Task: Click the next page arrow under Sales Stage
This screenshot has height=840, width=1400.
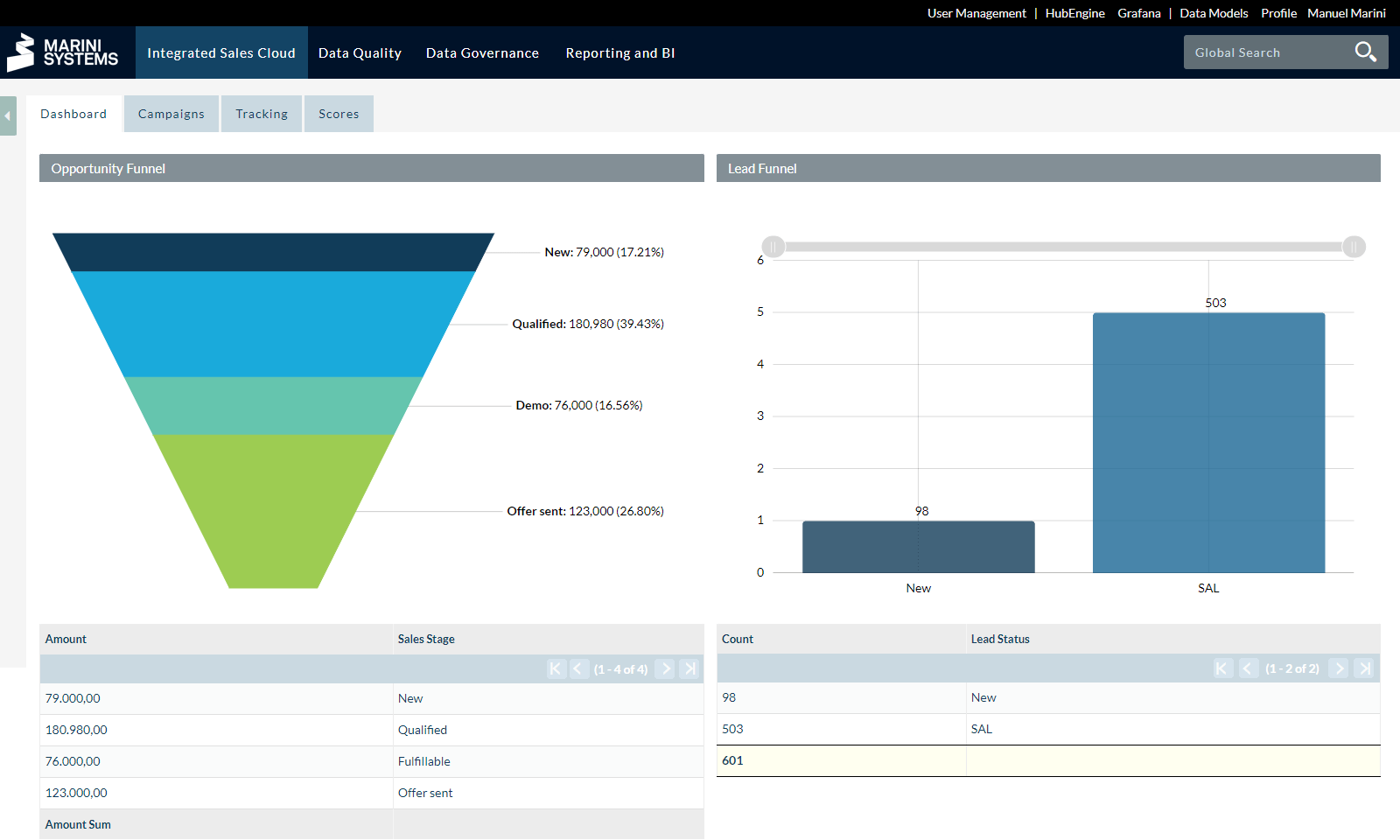Action: 666,668
